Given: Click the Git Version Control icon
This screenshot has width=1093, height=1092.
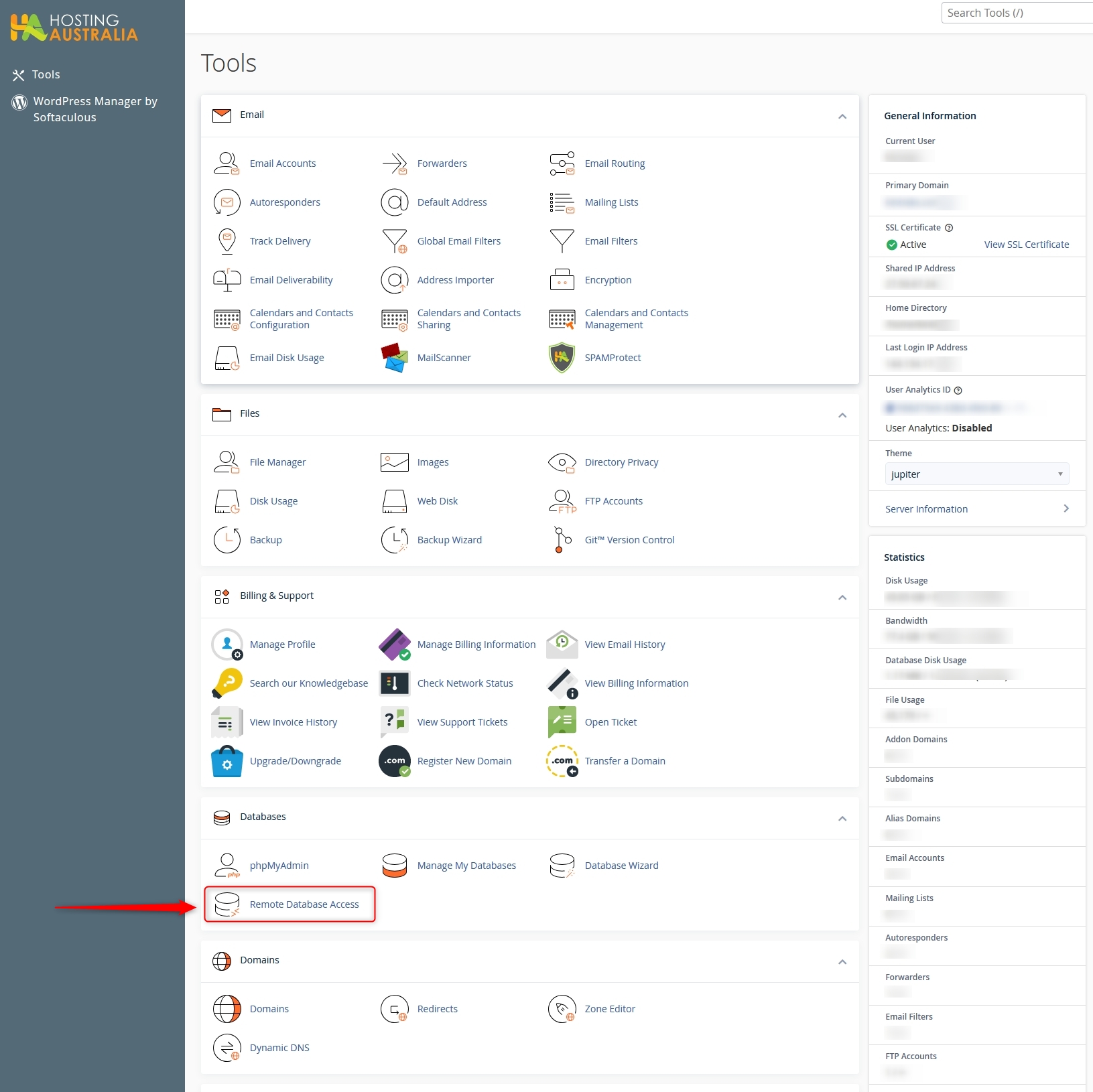Looking at the screenshot, I should coord(562,540).
